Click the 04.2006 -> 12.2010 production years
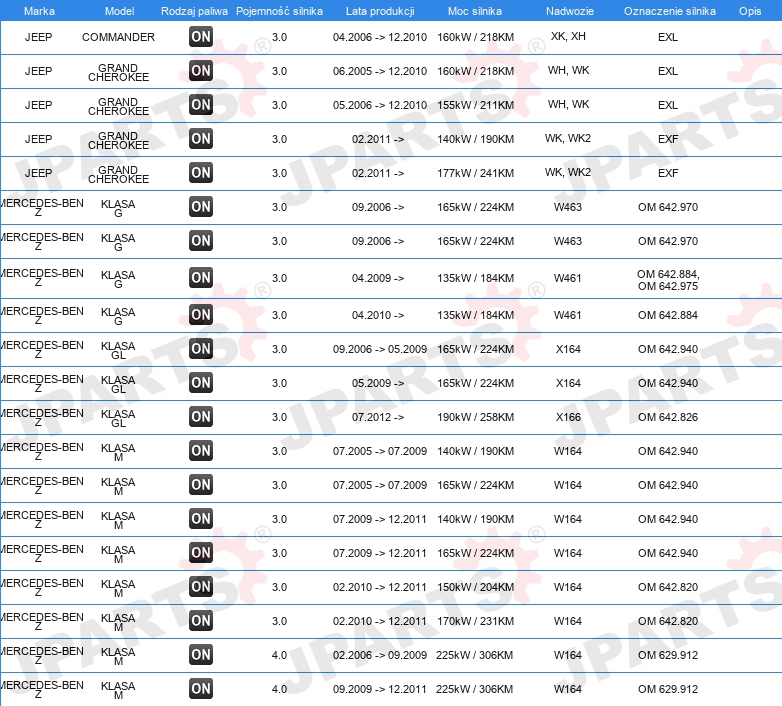The image size is (782, 706). 380,37
